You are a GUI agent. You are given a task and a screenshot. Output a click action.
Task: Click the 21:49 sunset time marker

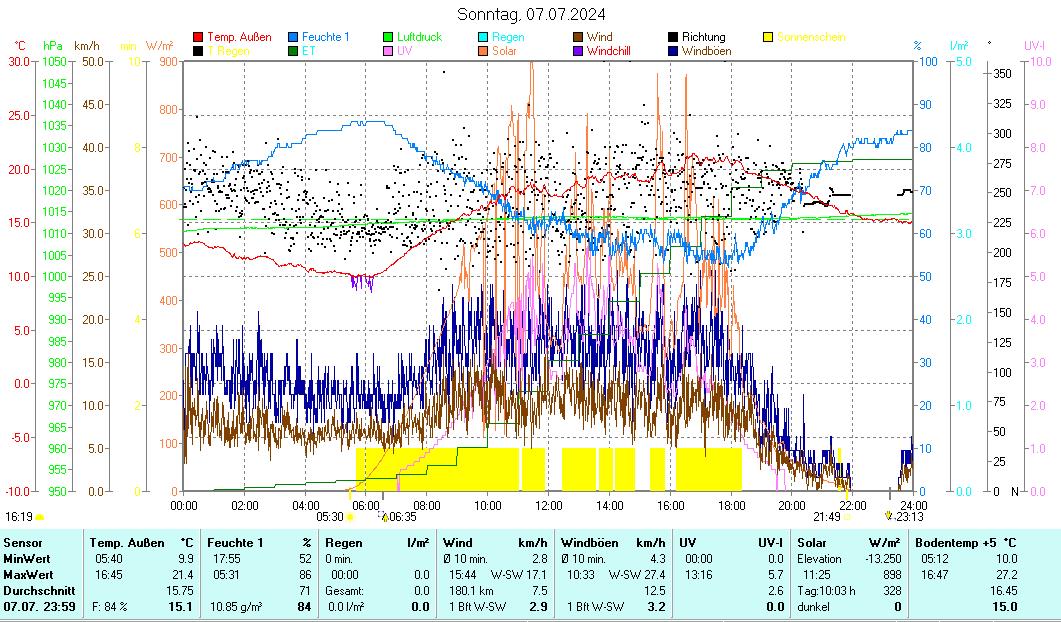pos(826,517)
